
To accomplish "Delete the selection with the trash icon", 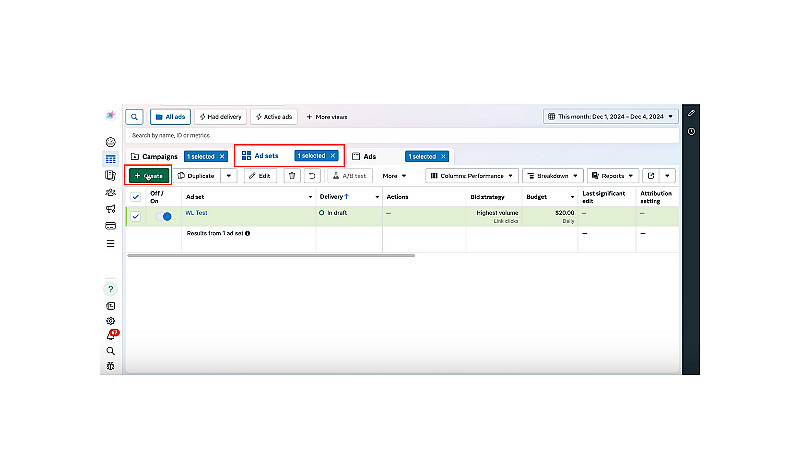I will [x=292, y=176].
